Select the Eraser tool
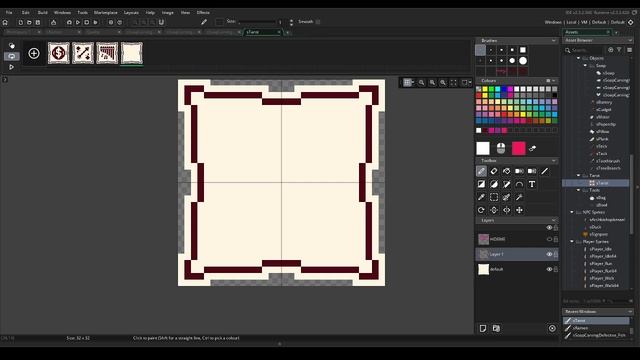640x360 pixels. [494, 171]
